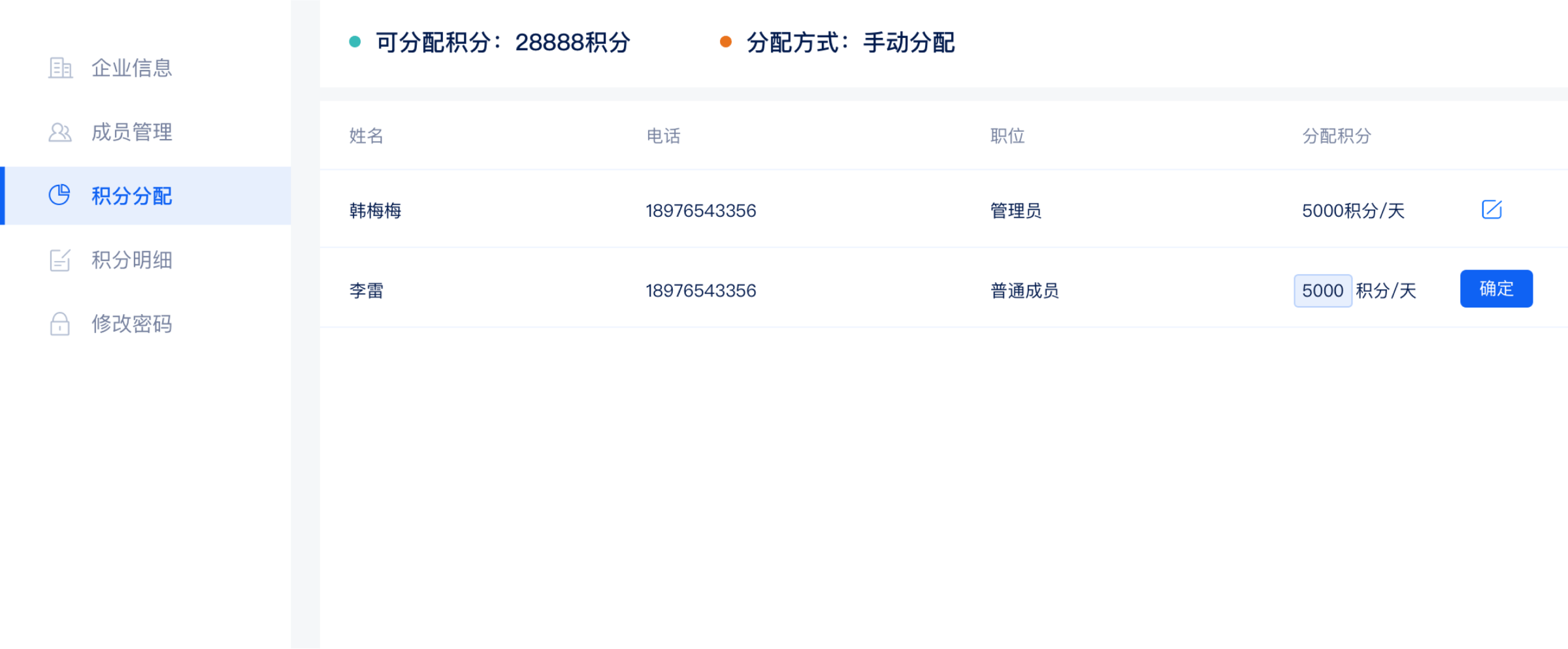Click the notepad icon beside 积分明细
Viewport: 1568px width, 649px height.
point(60,260)
